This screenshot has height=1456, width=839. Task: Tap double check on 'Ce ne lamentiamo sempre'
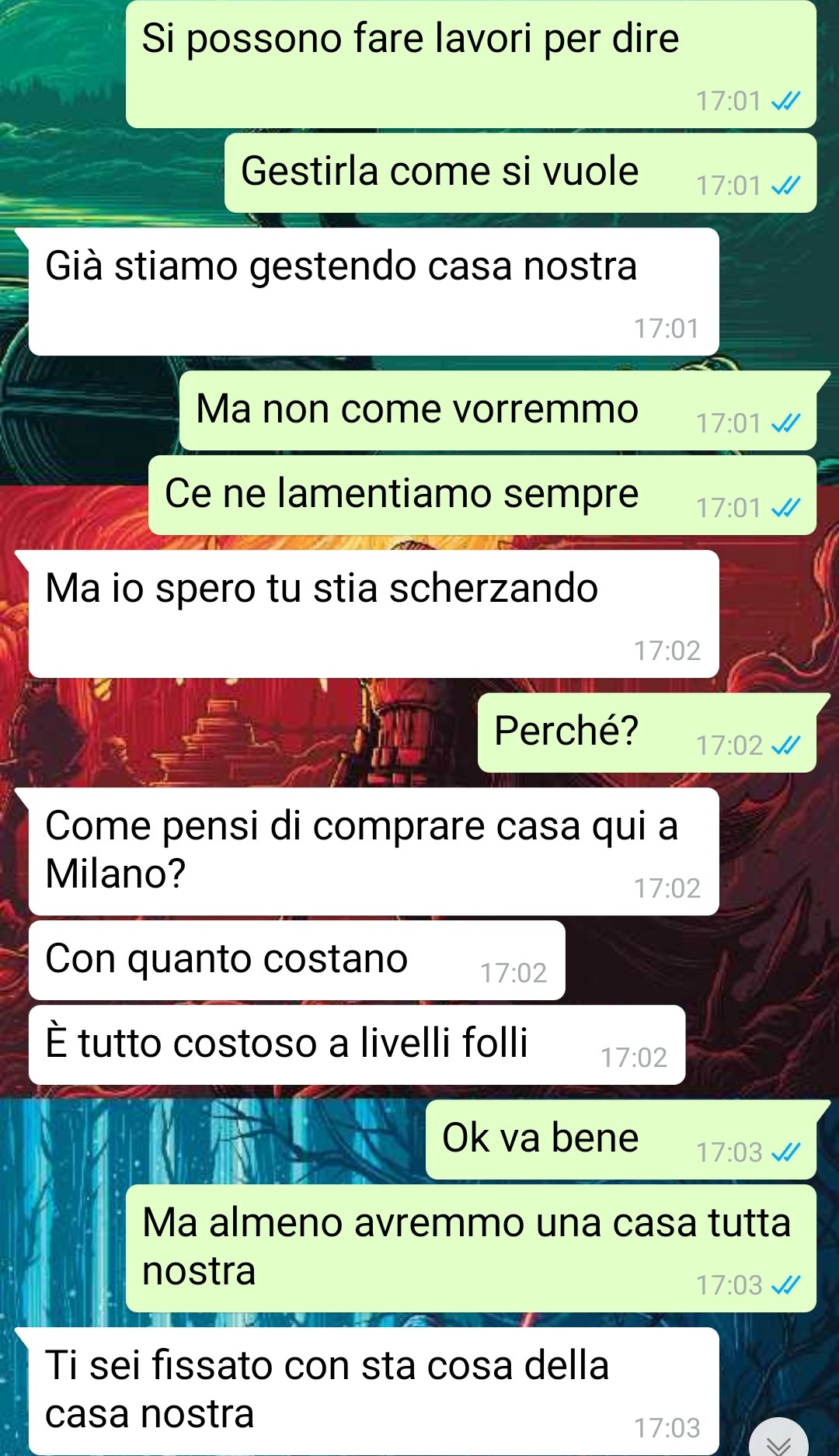(x=785, y=508)
